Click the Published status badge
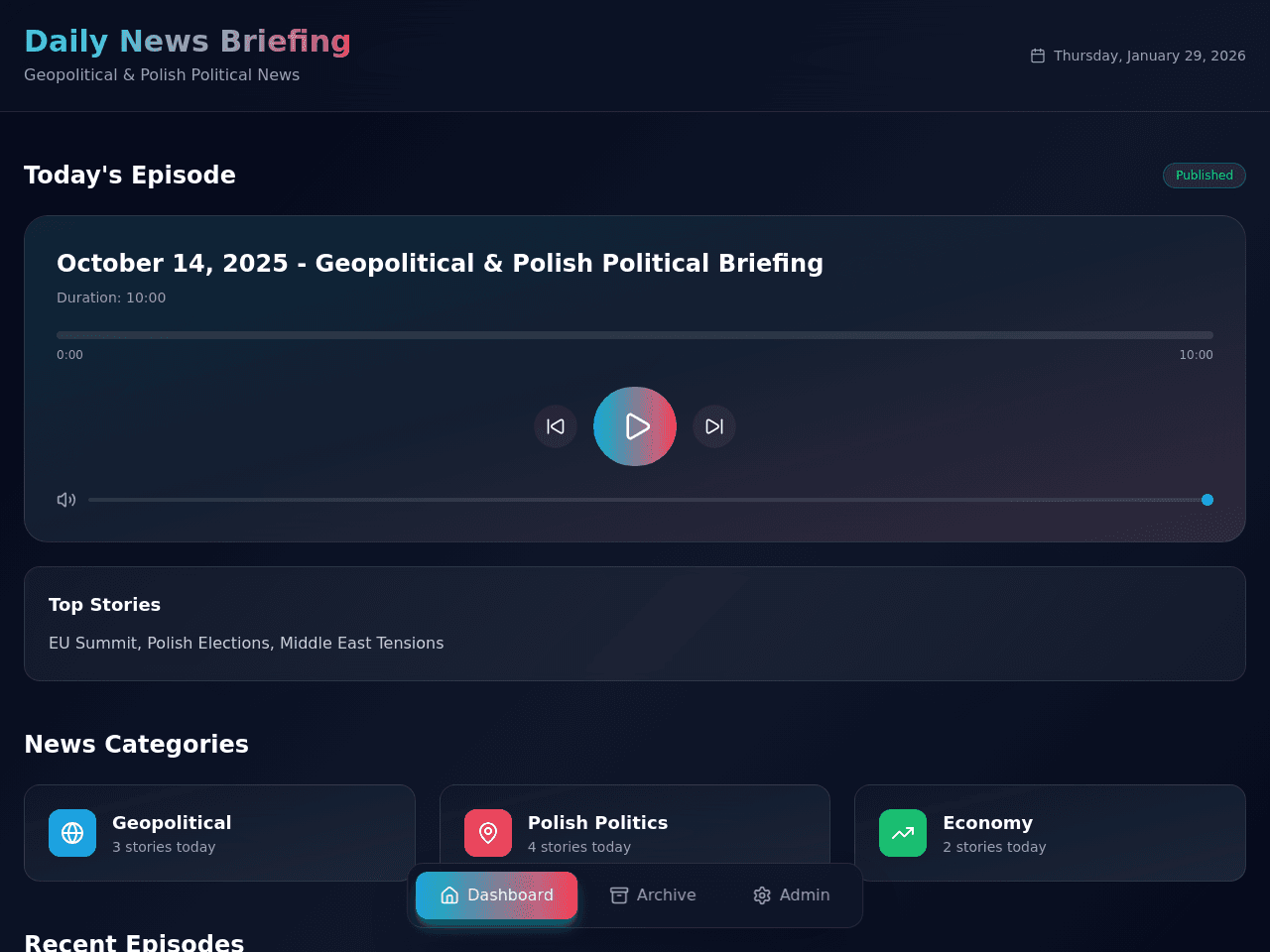This screenshot has width=1270, height=952. pos(1205,176)
